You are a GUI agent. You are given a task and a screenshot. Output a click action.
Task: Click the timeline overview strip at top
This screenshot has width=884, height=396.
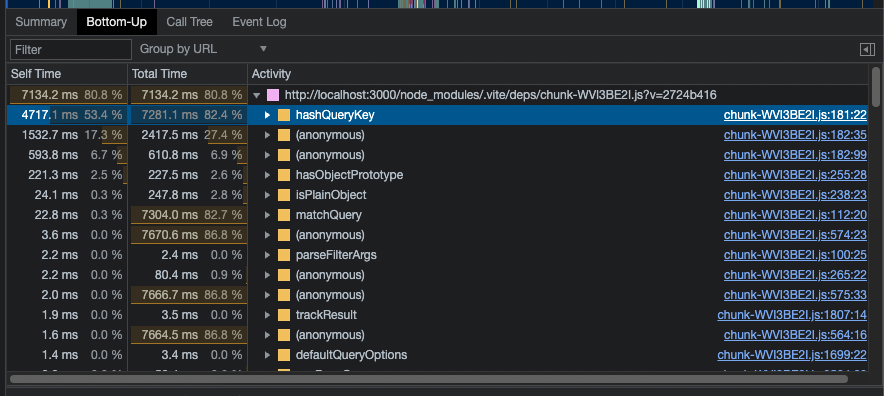442,3
